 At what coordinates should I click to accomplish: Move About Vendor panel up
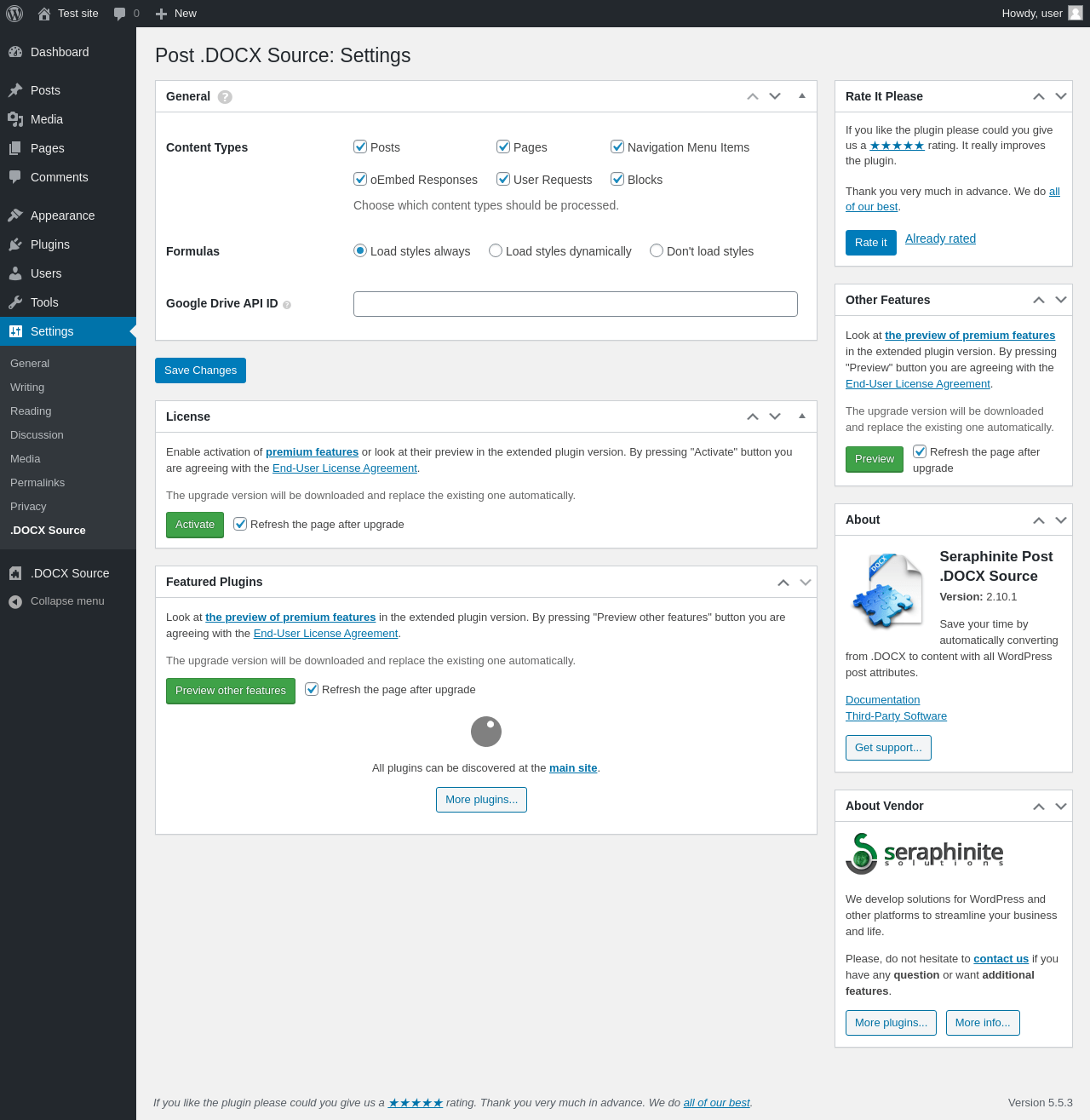tap(1039, 806)
